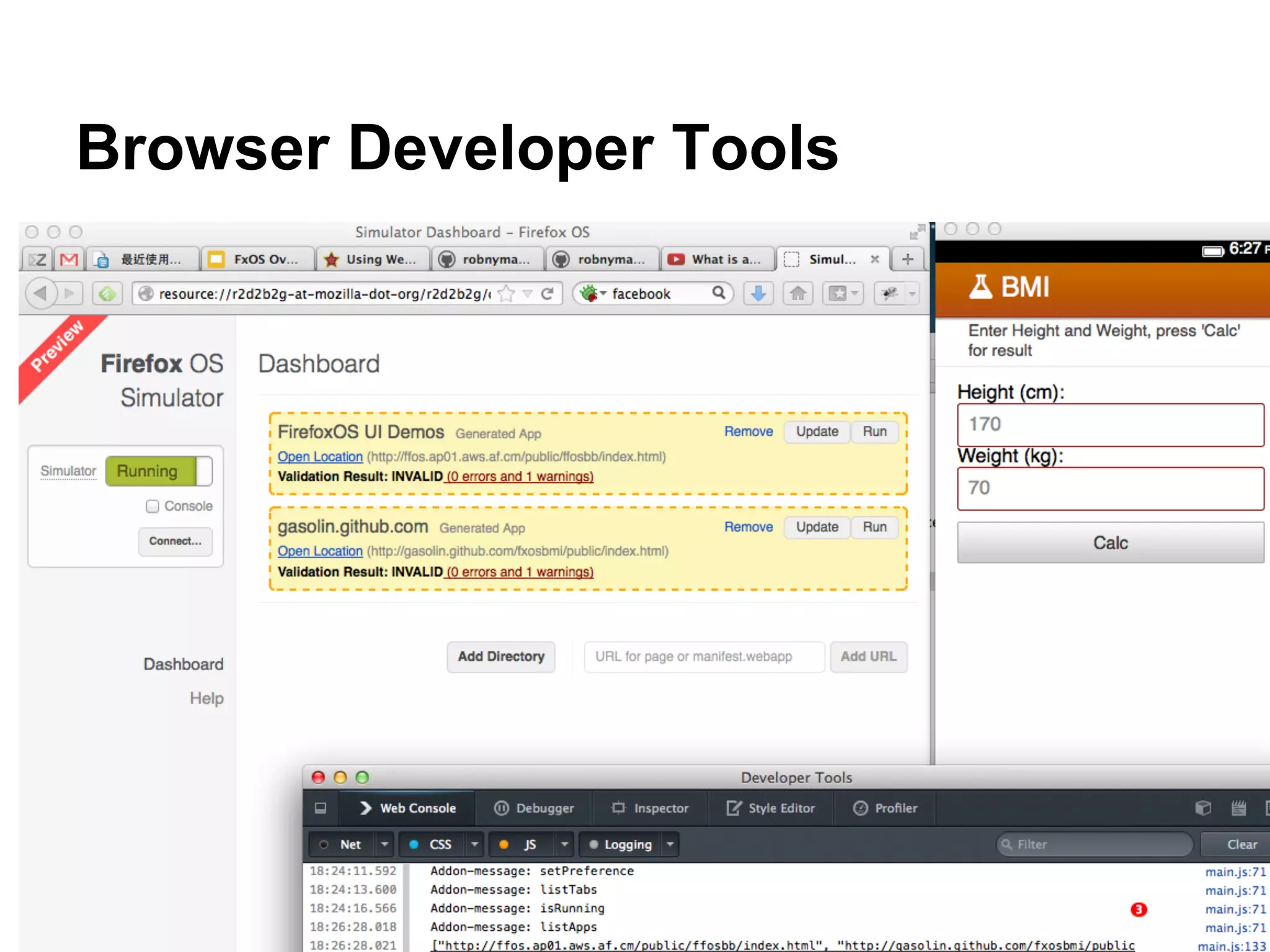The image size is (1270, 952).
Task: Click the reload icon in the URL bar
Action: click(x=547, y=293)
